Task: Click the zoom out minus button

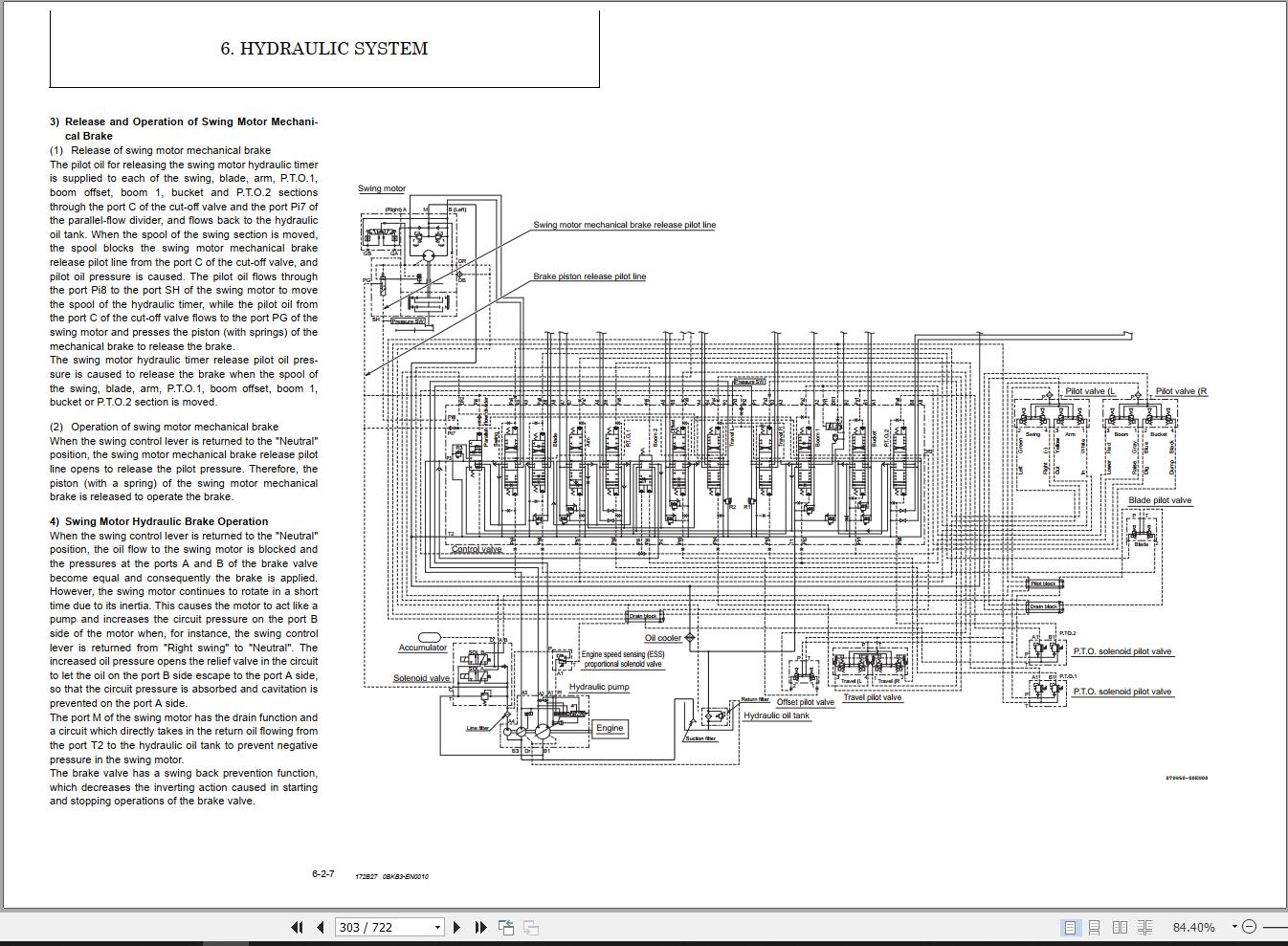Action: pyautogui.click(x=1249, y=927)
